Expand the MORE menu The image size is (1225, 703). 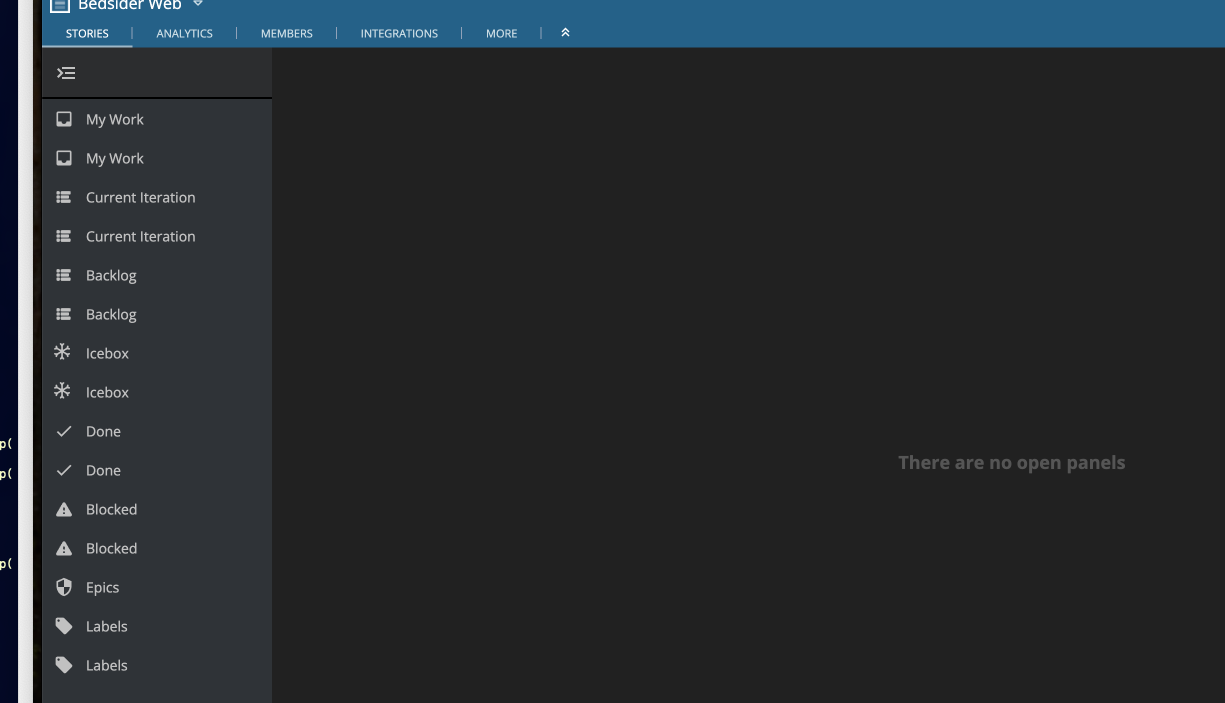coord(501,33)
